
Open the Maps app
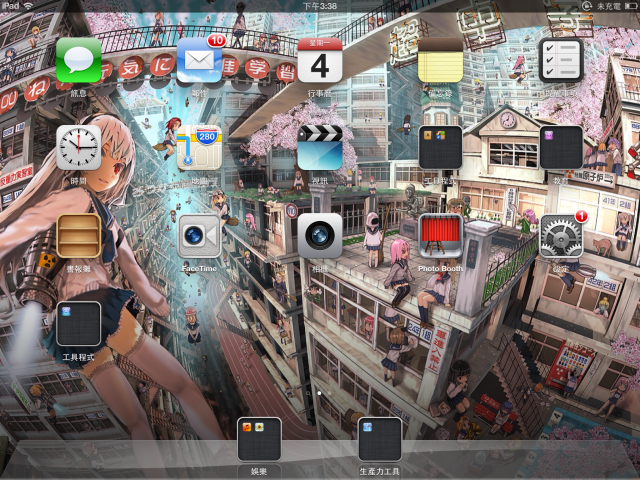click(x=199, y=147)
